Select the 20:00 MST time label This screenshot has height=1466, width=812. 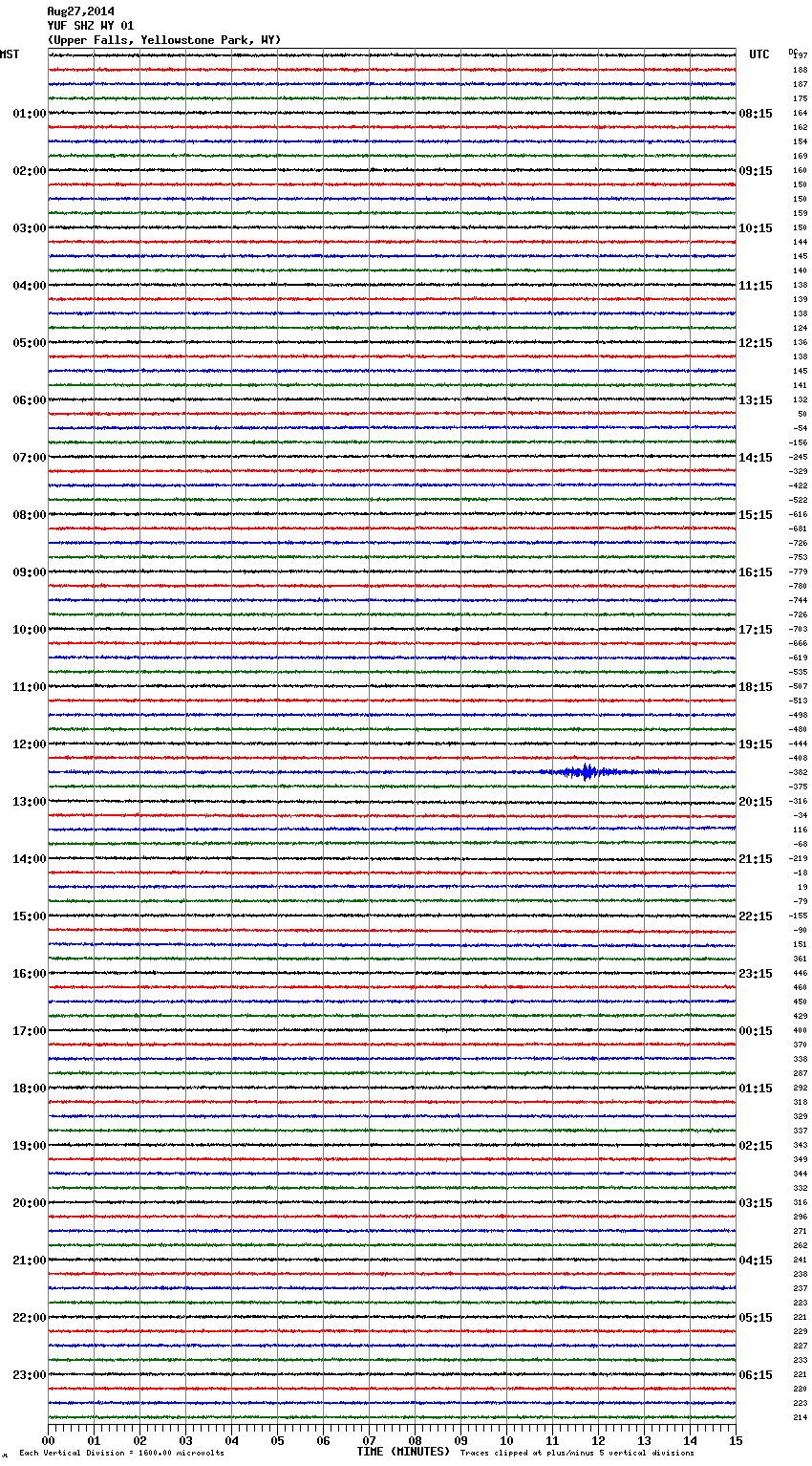pos(30,1203)
